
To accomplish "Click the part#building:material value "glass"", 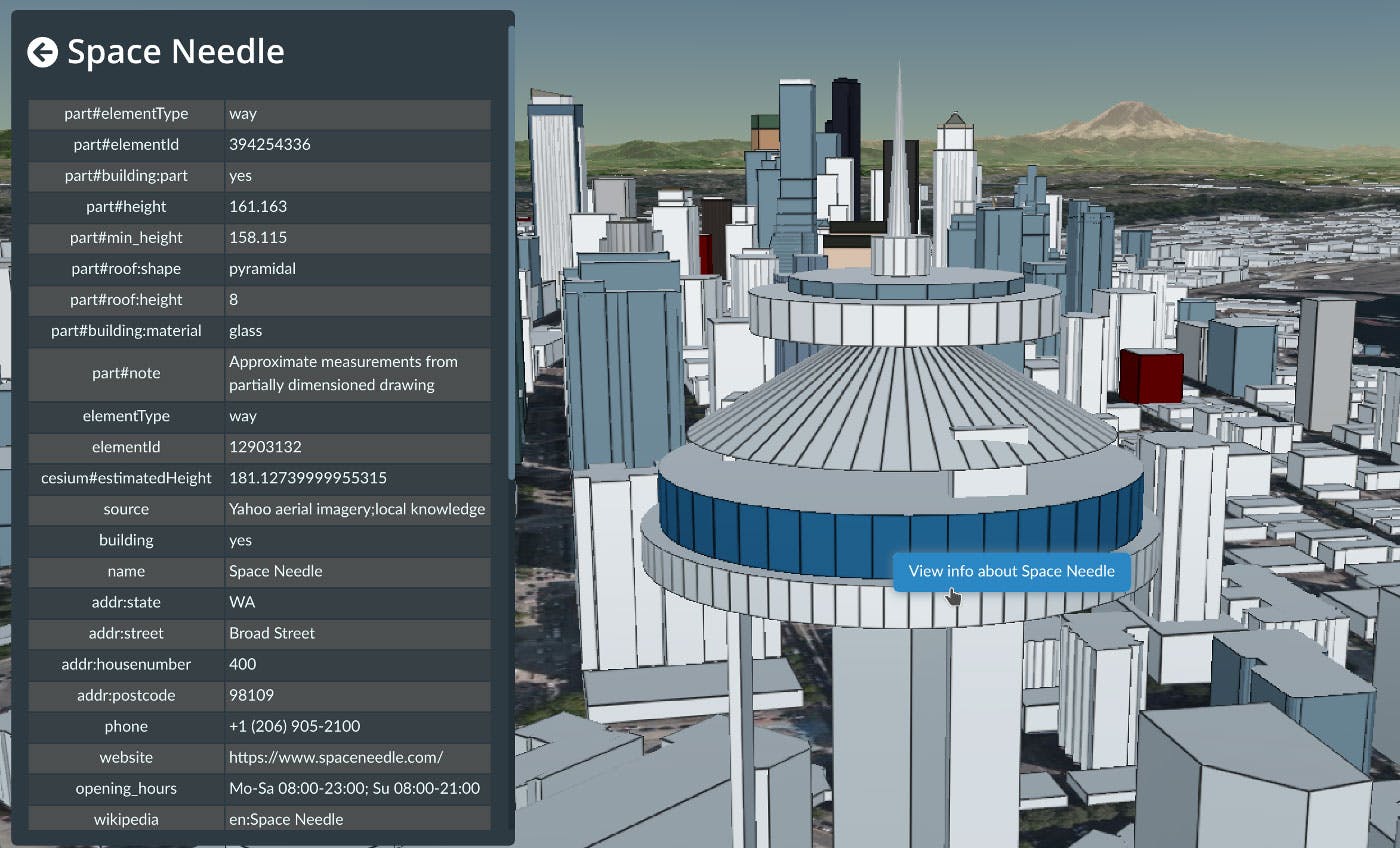I will (244, 330).
